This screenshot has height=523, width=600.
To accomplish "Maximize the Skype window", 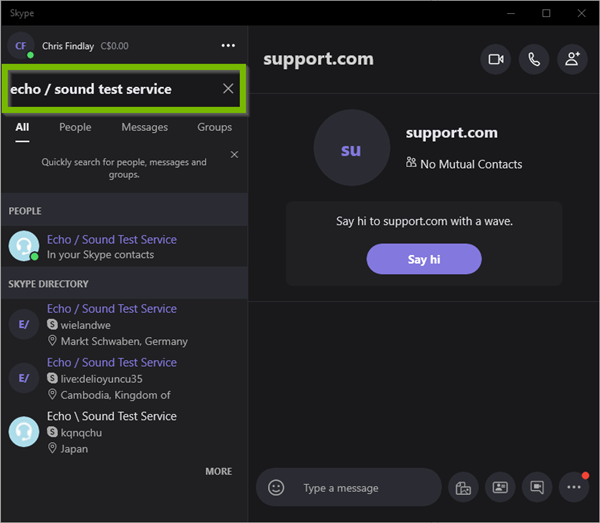I will tap(546, 13).
